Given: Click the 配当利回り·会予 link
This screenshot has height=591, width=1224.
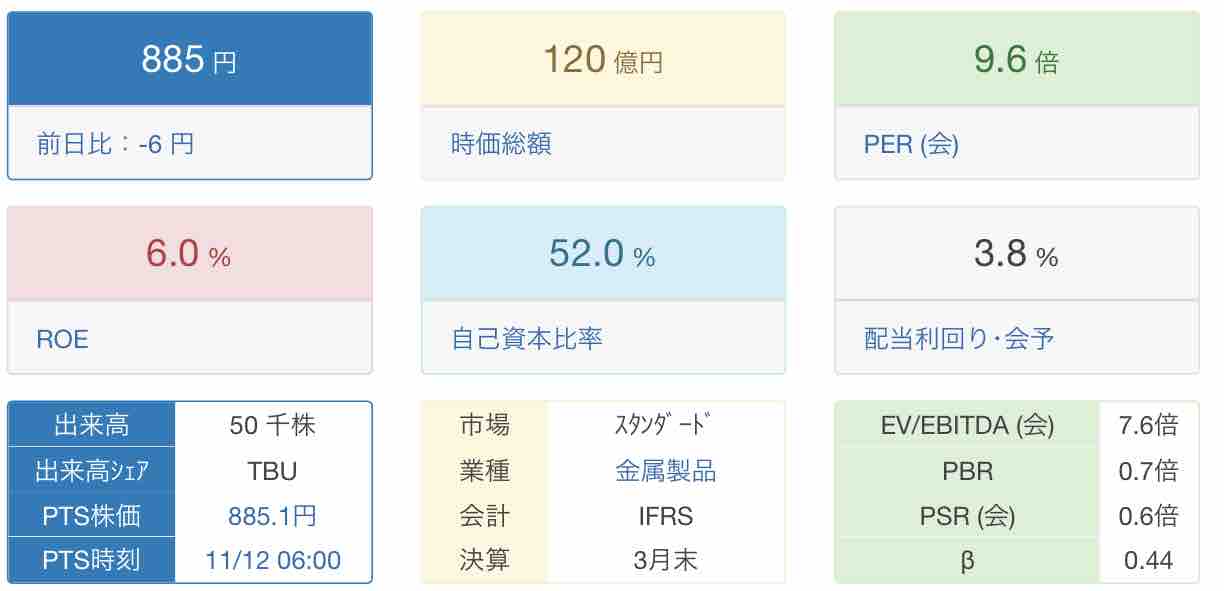Looking at the screenshot, I should pos(959,339).
